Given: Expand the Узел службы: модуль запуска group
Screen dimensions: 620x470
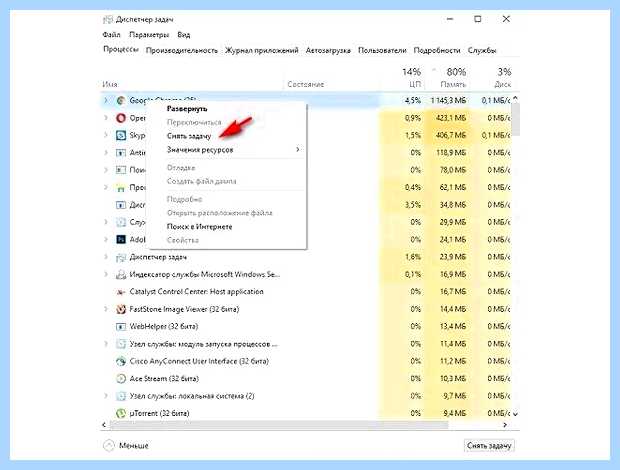Looking at the screenshot, I should [106, 344].
